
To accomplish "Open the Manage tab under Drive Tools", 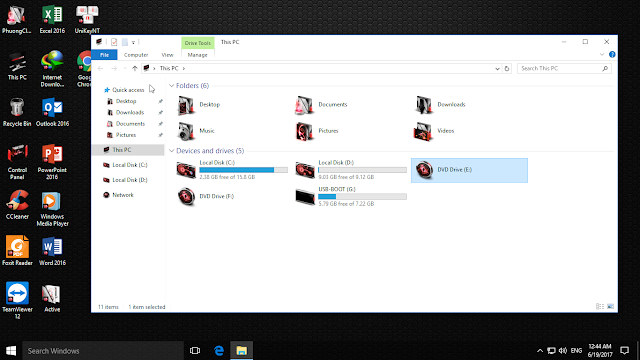I will [x=198, y=55].
